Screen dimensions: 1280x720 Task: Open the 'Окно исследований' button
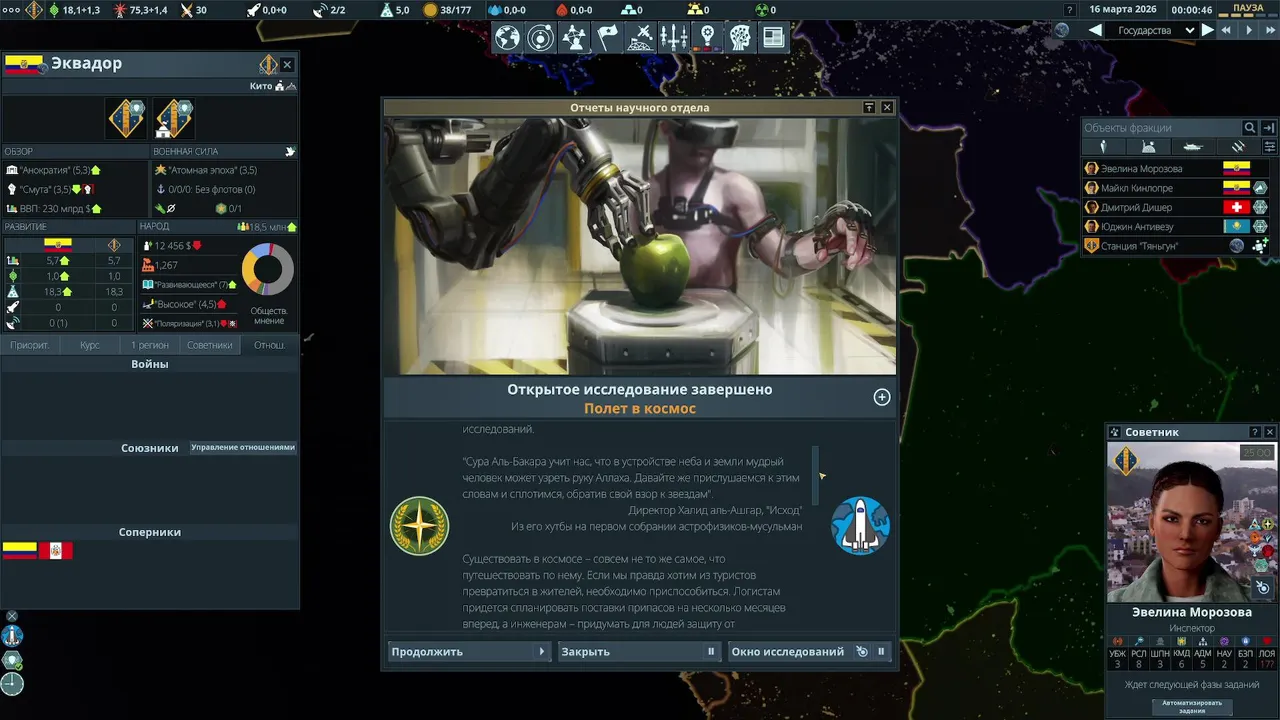pos(809,652)
